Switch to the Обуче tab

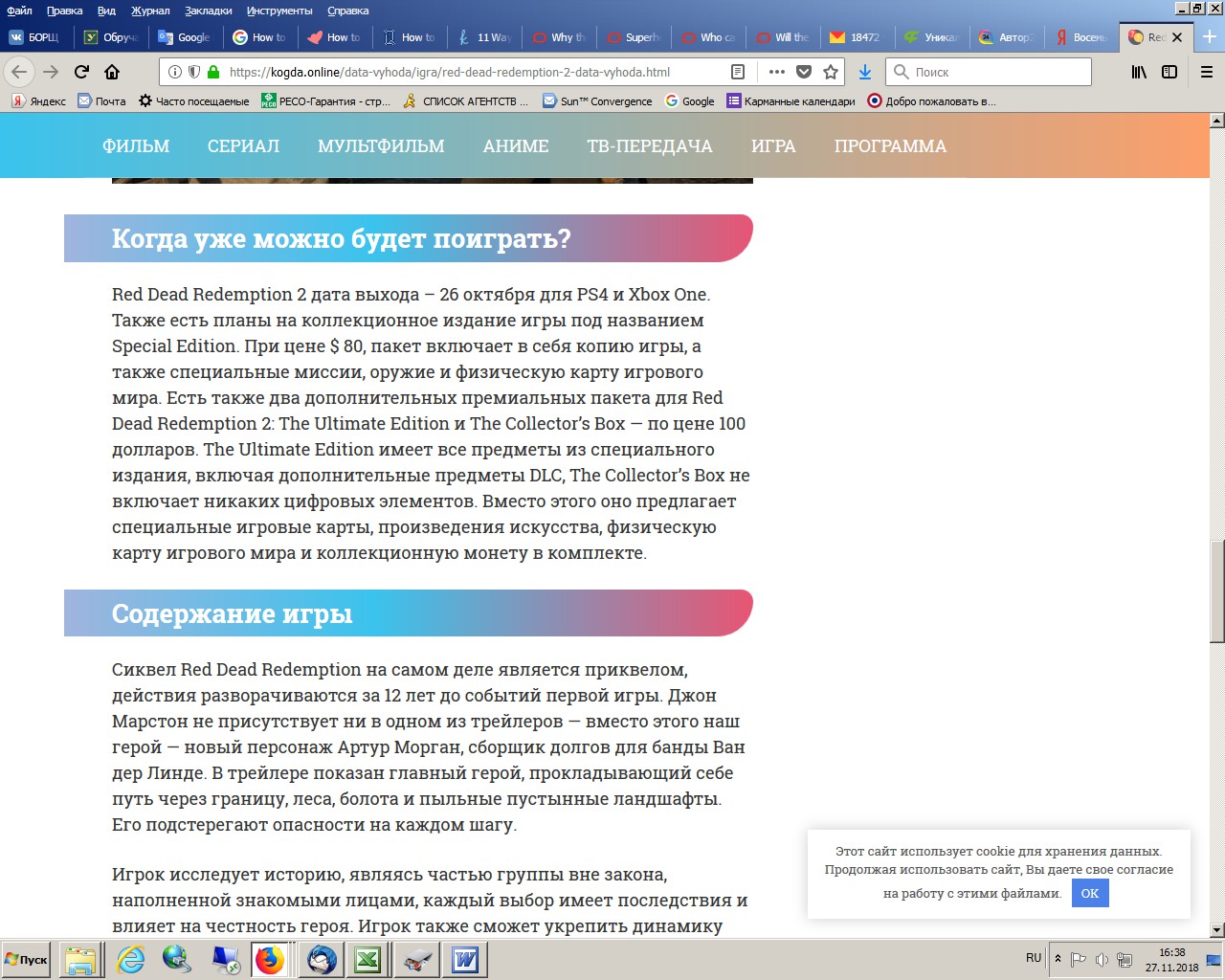pyautogui.click(x=111, y=37)
